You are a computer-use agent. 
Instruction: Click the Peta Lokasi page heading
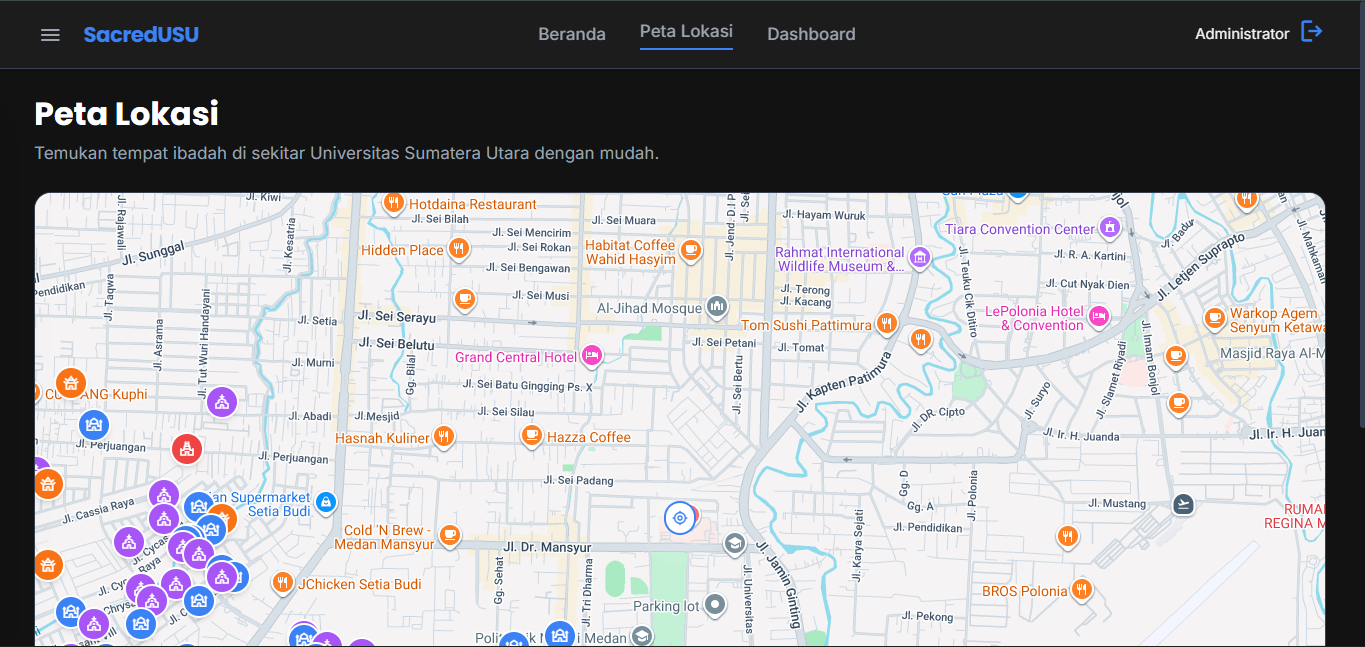point(126,114)
